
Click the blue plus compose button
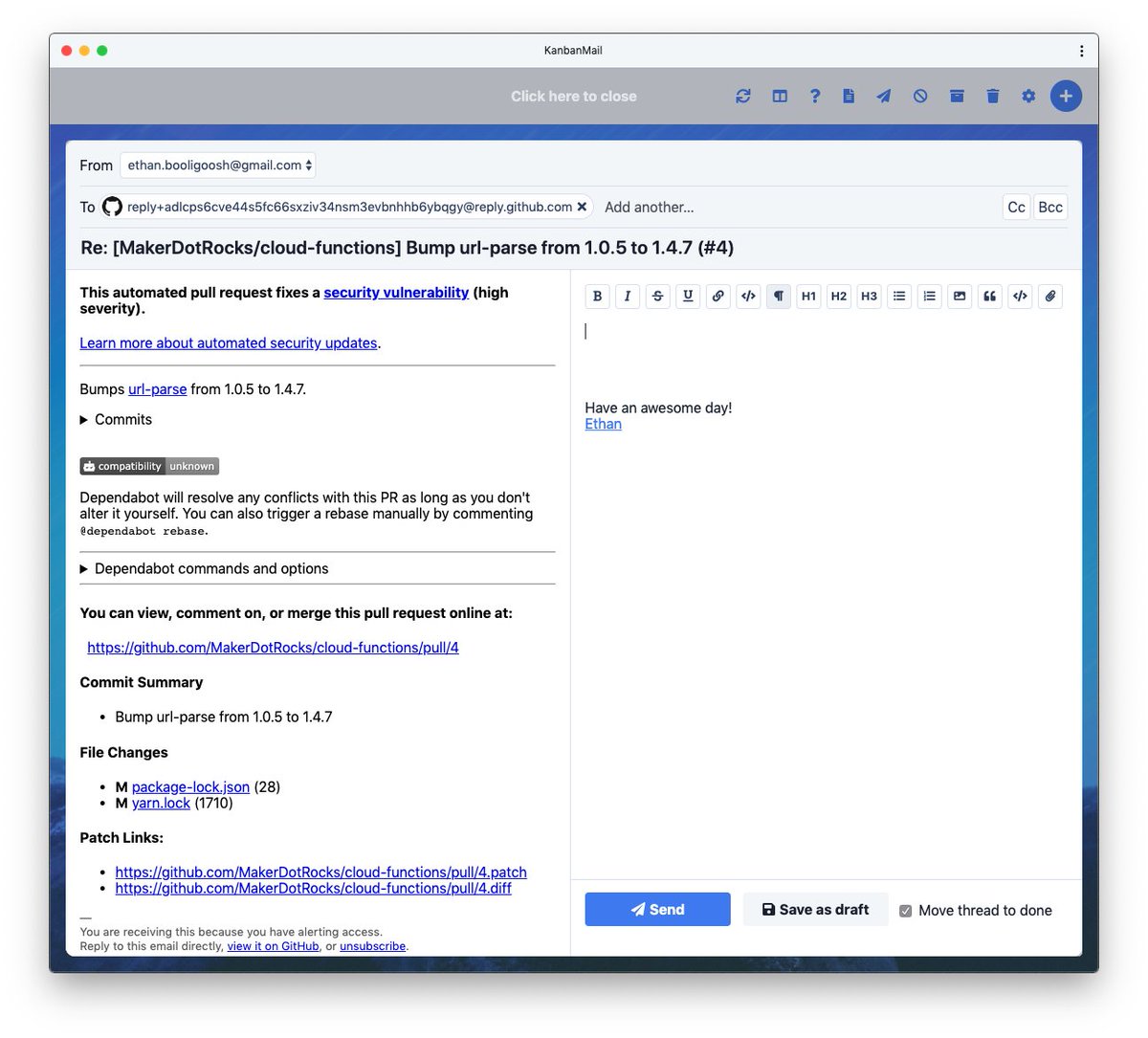1066,96
